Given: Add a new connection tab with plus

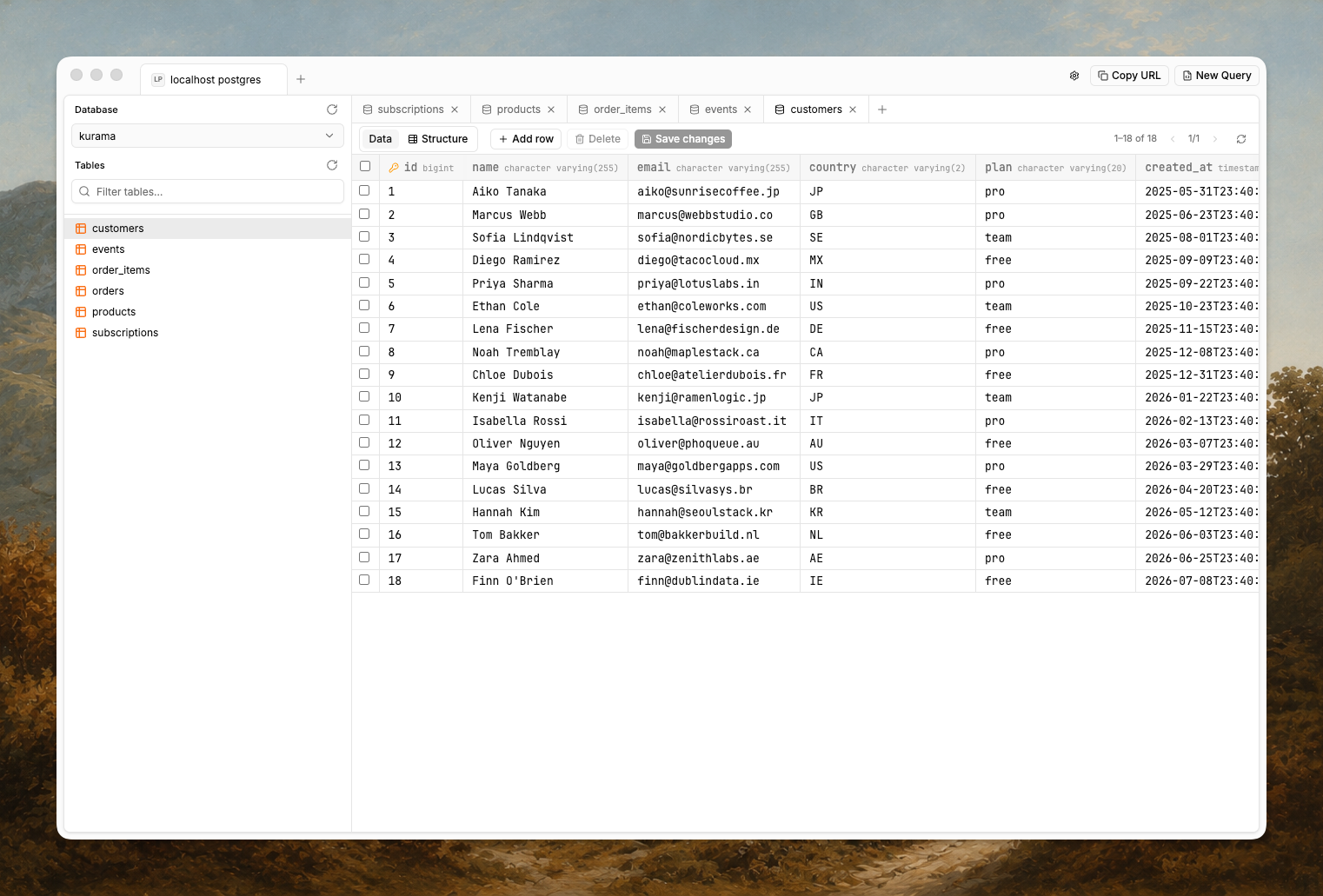Looking at the screenshot, I should tap(301, 79).
